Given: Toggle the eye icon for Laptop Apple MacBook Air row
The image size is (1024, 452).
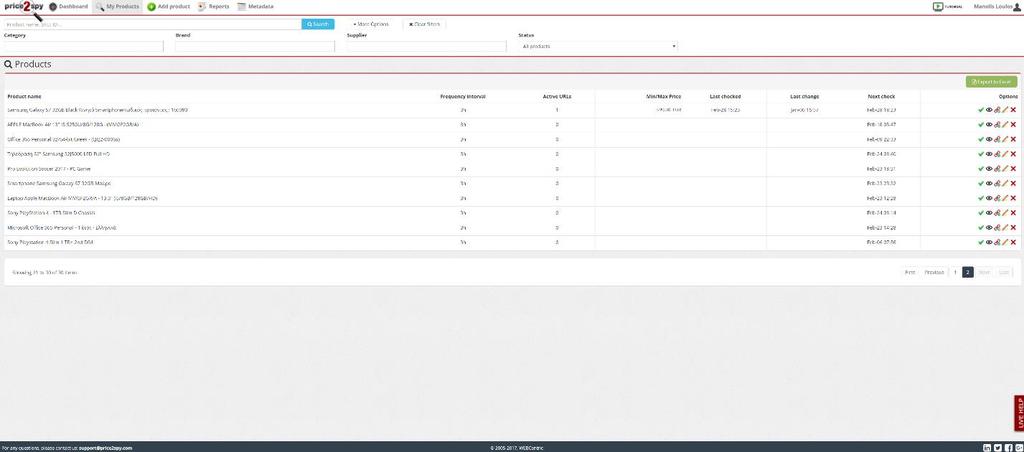Looking at the screenshot, I should point(989,198).
